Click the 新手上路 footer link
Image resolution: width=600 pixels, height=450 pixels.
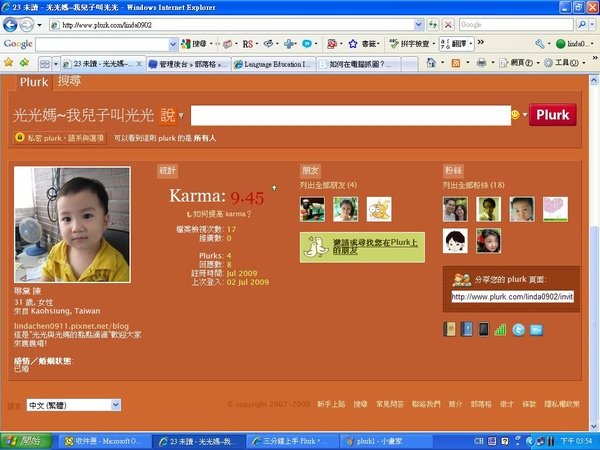click(x=331, y=404)
